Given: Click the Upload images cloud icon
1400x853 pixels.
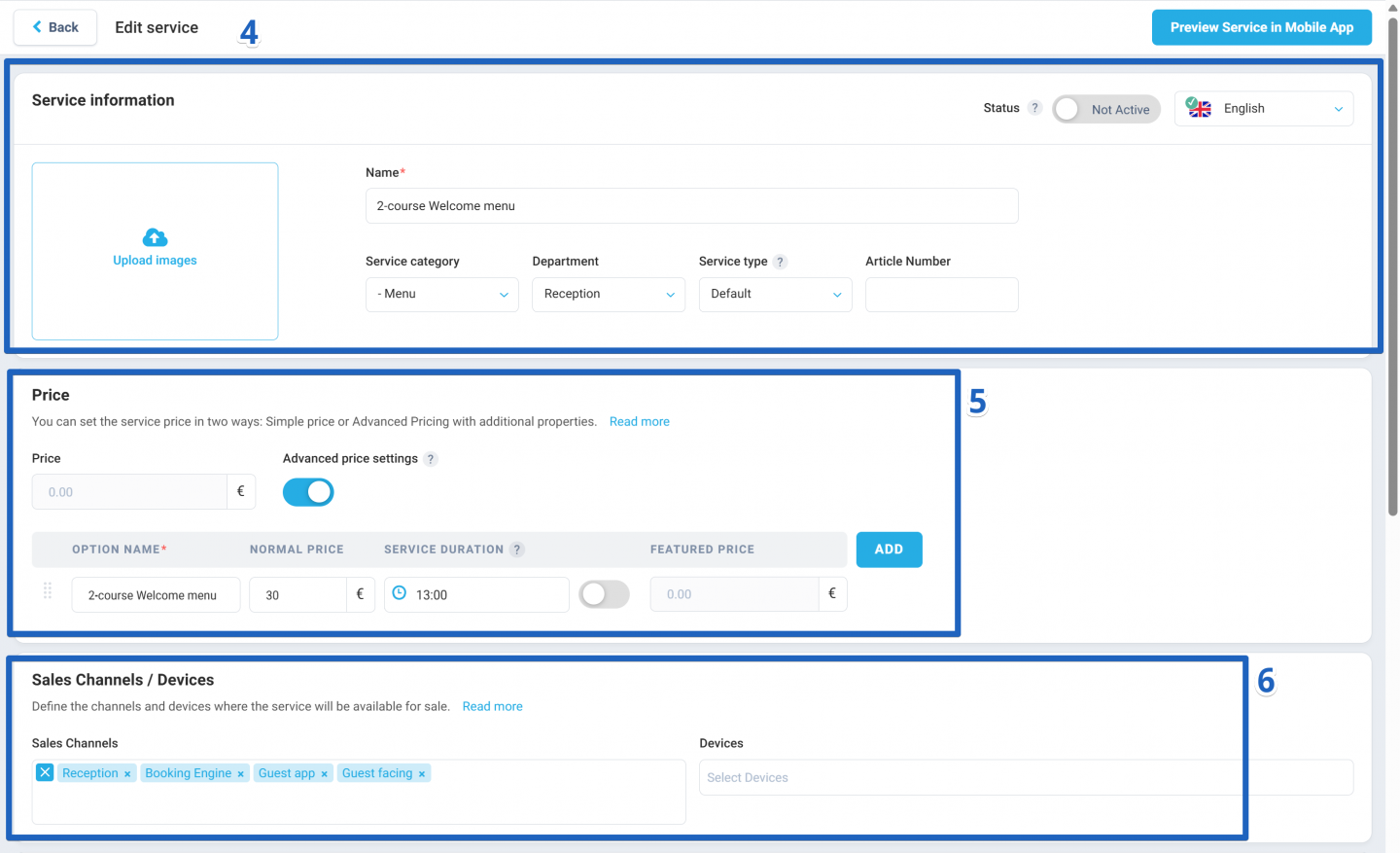Looking at the screenshot, I should (155, 237).
